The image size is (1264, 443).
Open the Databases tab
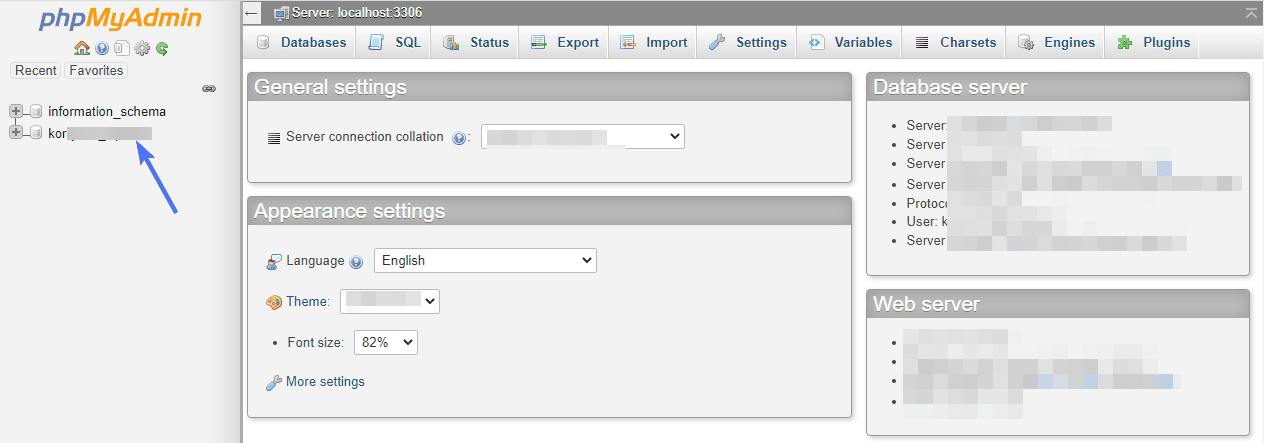(x=301, y=42)
